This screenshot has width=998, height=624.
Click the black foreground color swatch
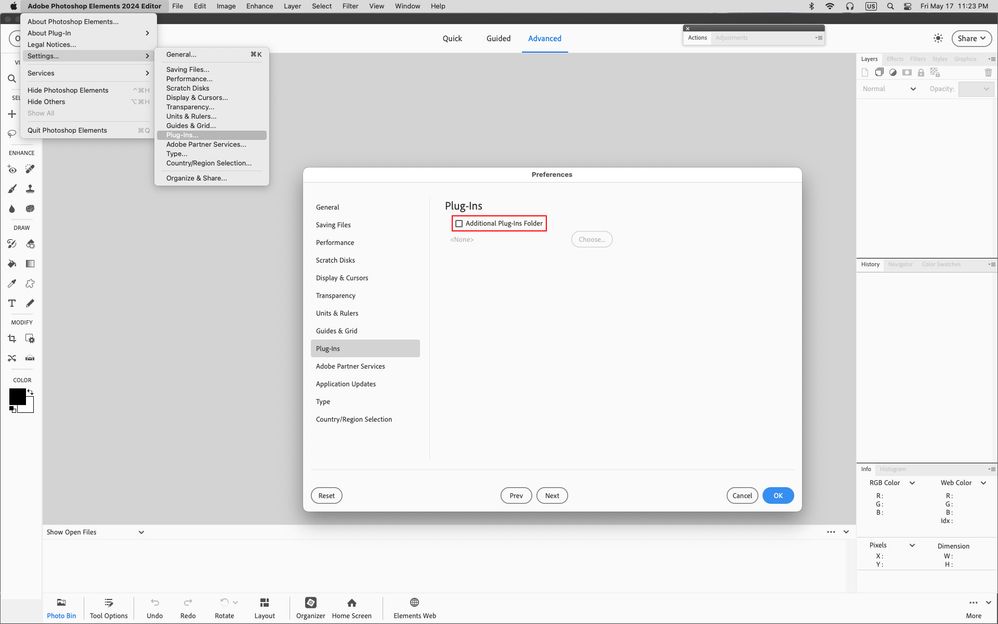(x=16, y=395)
